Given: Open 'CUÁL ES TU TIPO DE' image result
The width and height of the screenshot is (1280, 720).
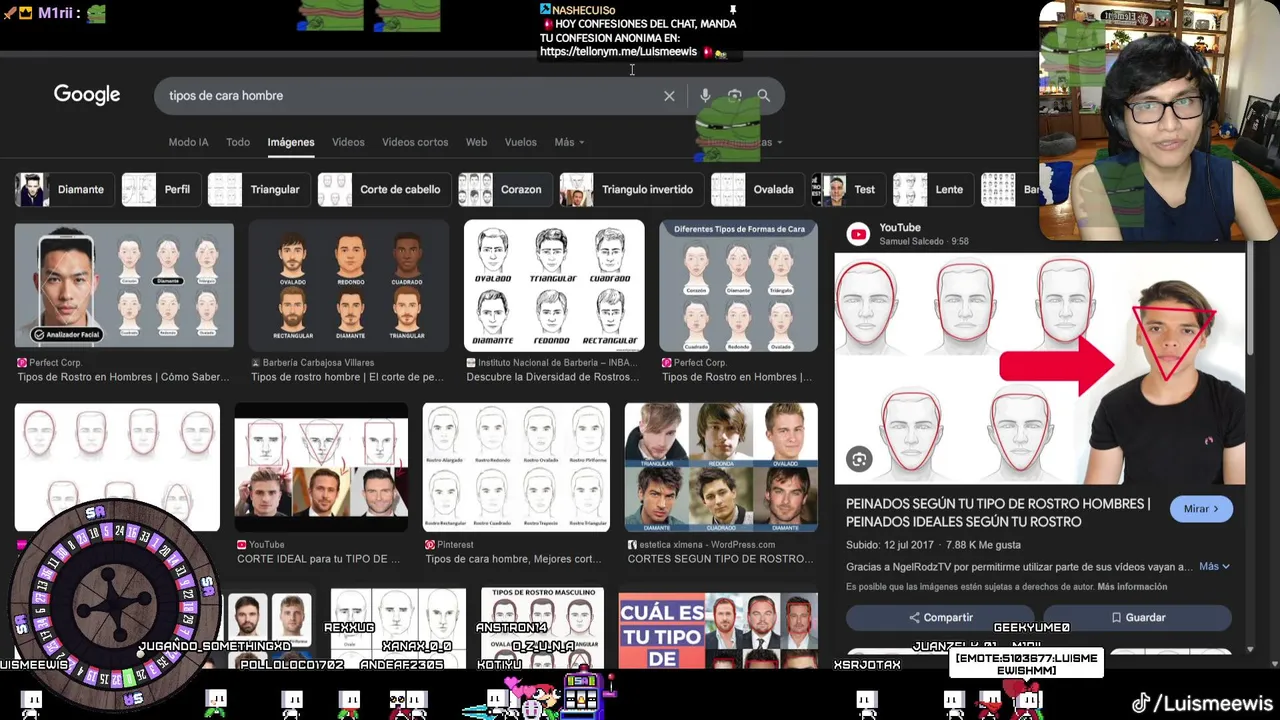Looking at the screenshot, I should click(718, 630).
